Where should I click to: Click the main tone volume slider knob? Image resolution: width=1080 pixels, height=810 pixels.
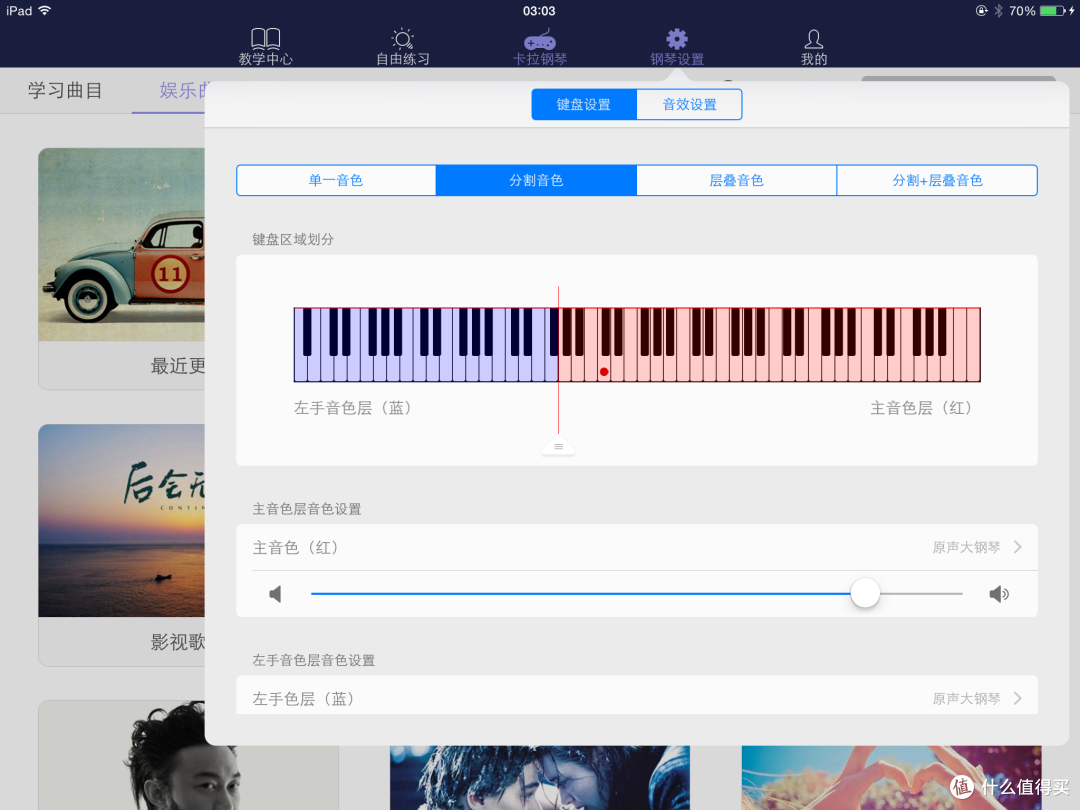click(x=865, y=593)
